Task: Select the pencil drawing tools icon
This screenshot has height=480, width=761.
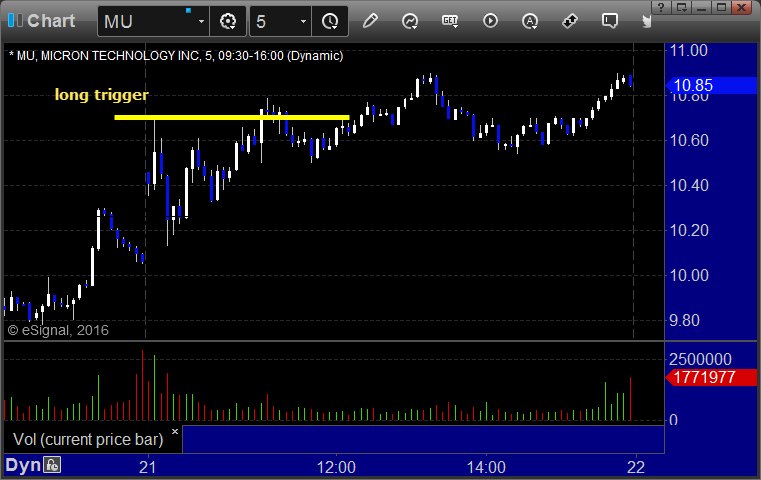Action: point(370,21)
